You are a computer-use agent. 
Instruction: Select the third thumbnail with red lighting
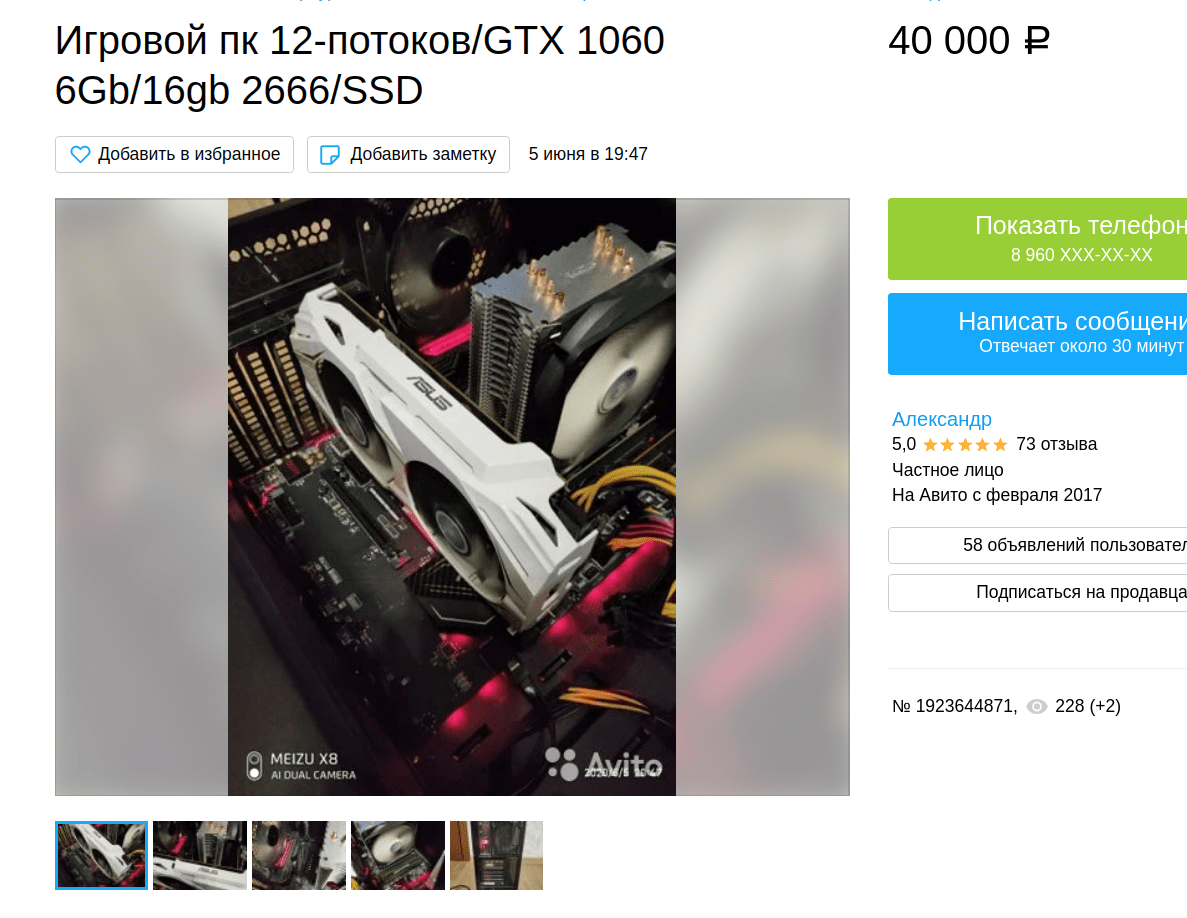coord(299,855)
